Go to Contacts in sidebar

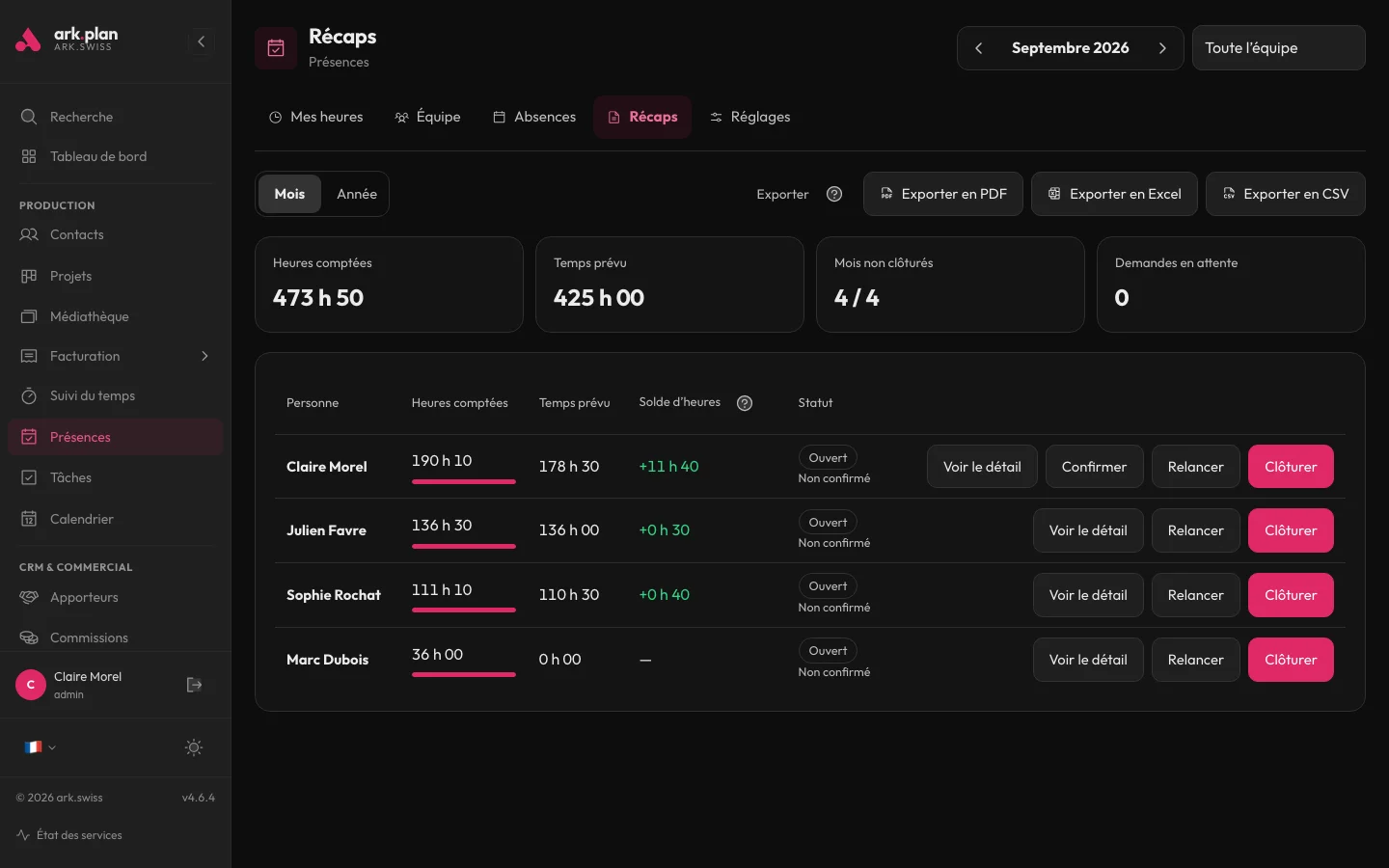click(x=116, y=234)
